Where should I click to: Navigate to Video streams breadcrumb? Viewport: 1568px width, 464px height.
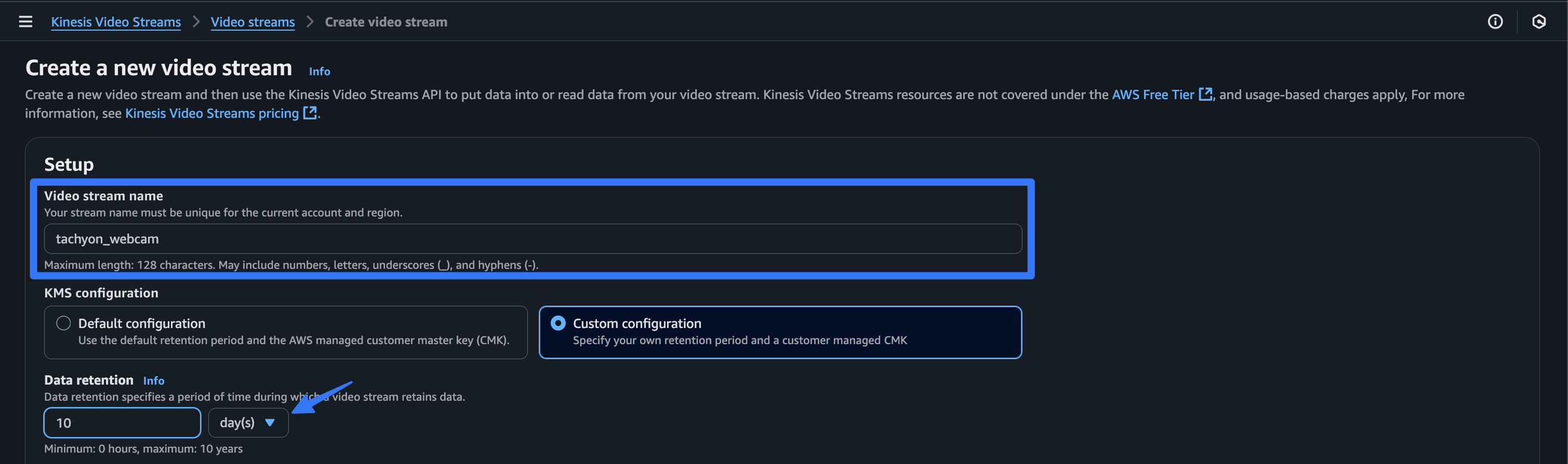pos(253,22)
